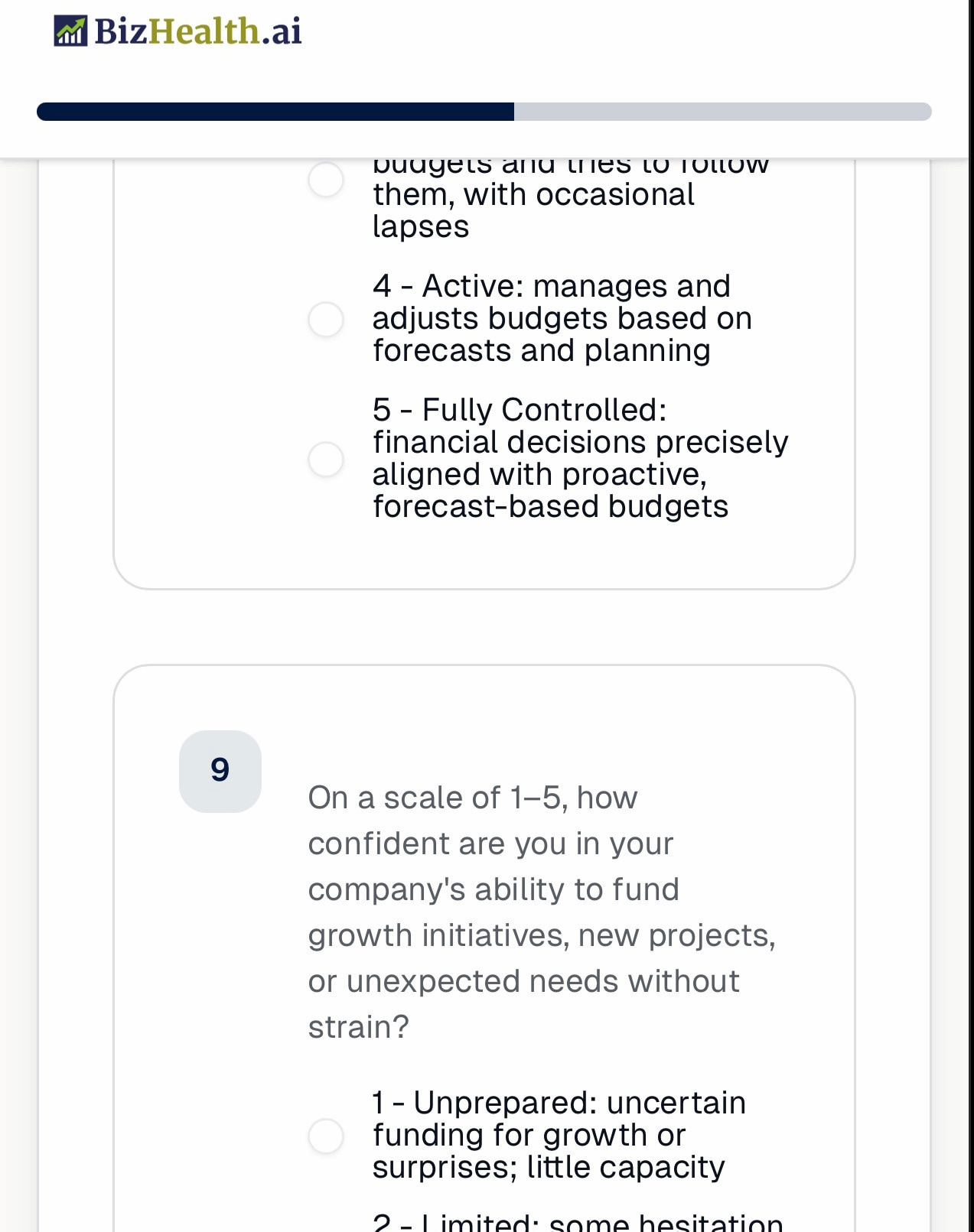The width and height of the screenshot is (974, 1232).
Task: Select the radio beside 'forecast-based budgets'
Action: pyautogui.click(x=326, y=459)
